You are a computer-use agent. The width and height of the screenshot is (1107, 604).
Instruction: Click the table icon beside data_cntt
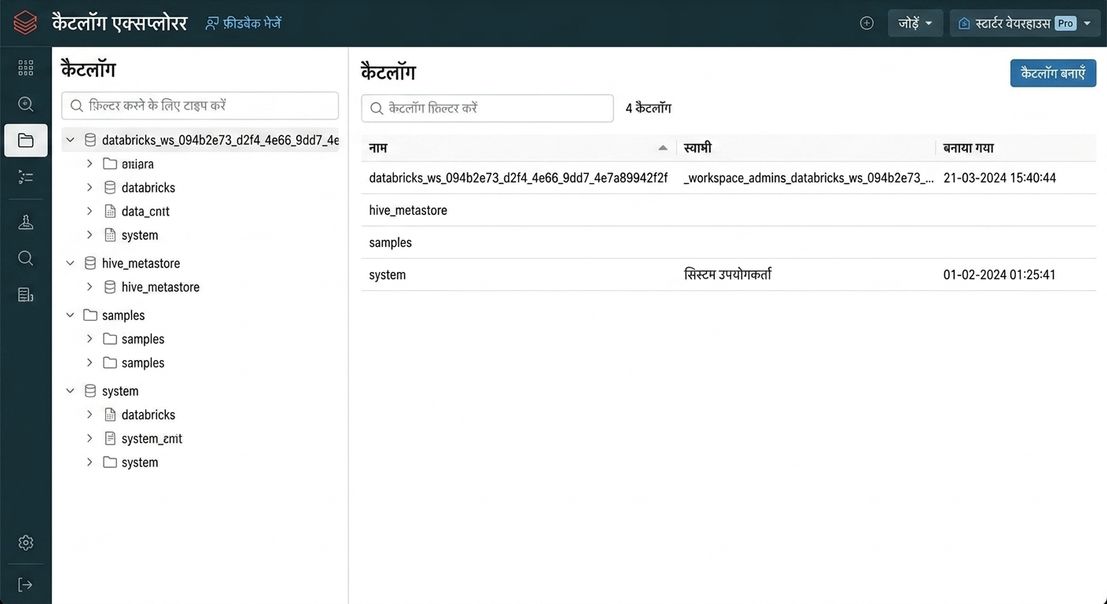[x=110, y=211]
